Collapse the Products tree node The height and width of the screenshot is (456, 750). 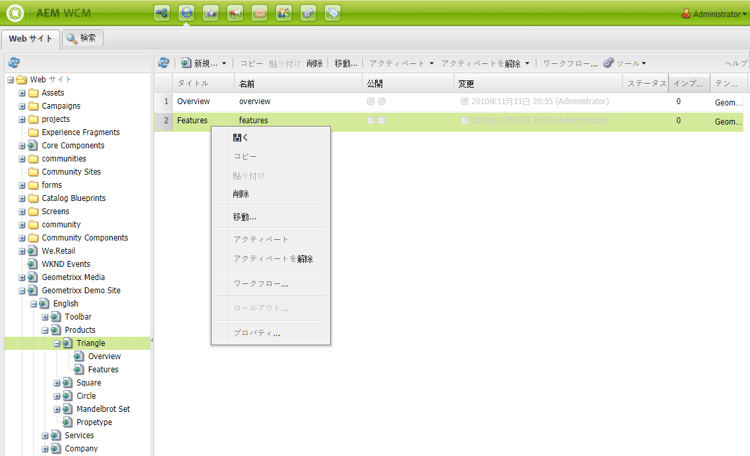[x=45, y=330]
